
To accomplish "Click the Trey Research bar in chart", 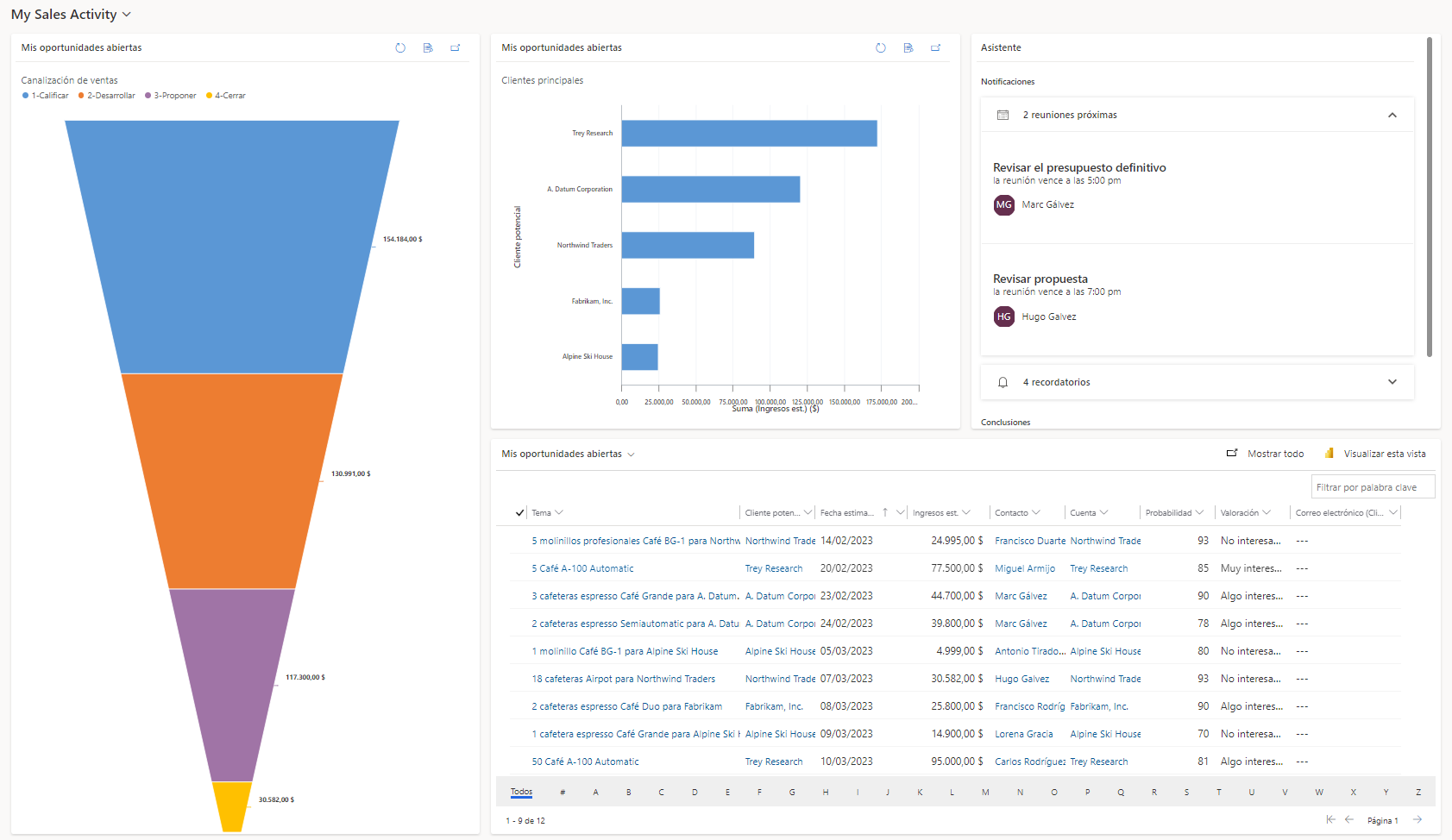I will click(x=749, y=134).
